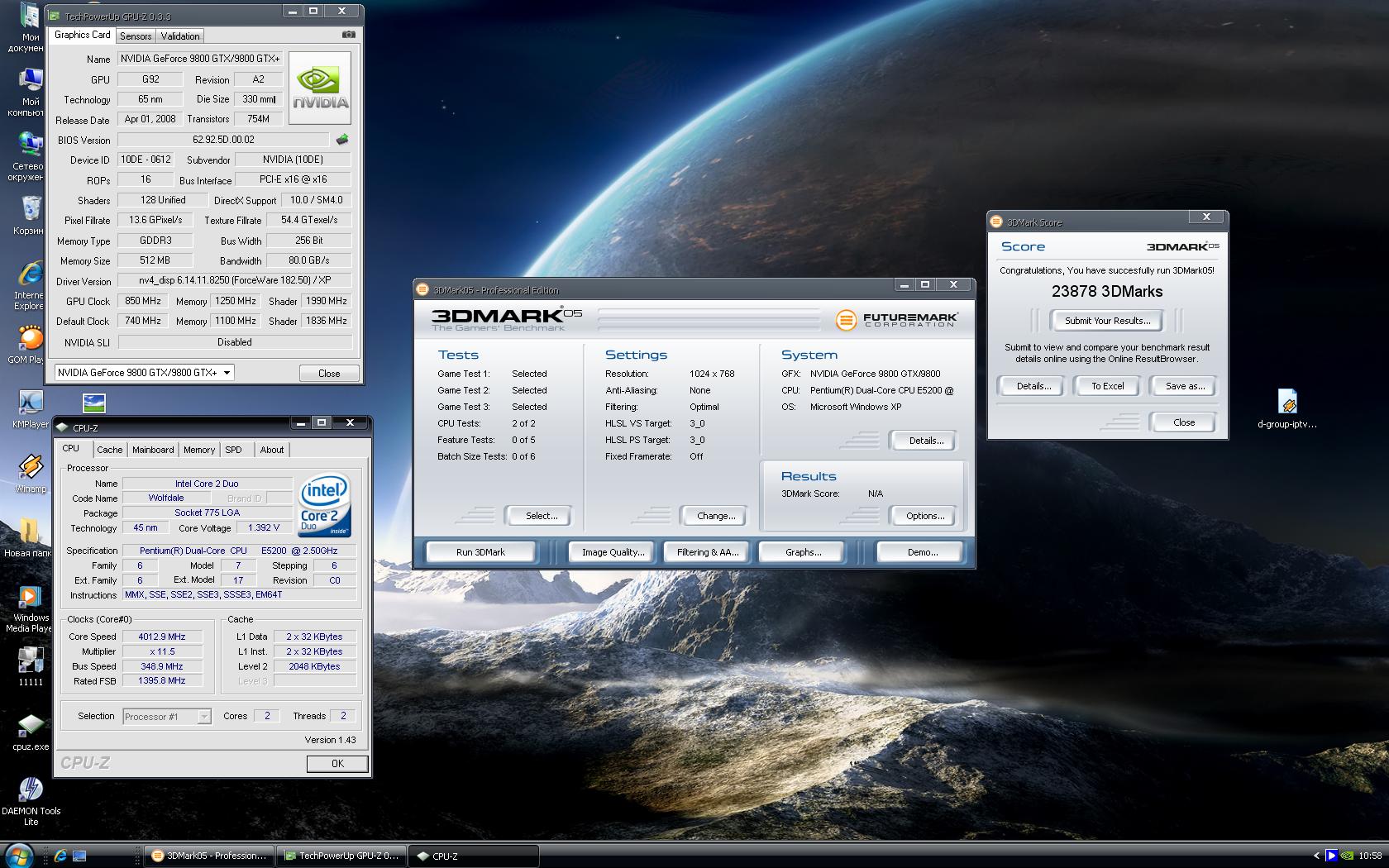Select the d-group-iptv file icon on desktop
The height and width of the screenshot is (868, 1389).
point(1287,408)
